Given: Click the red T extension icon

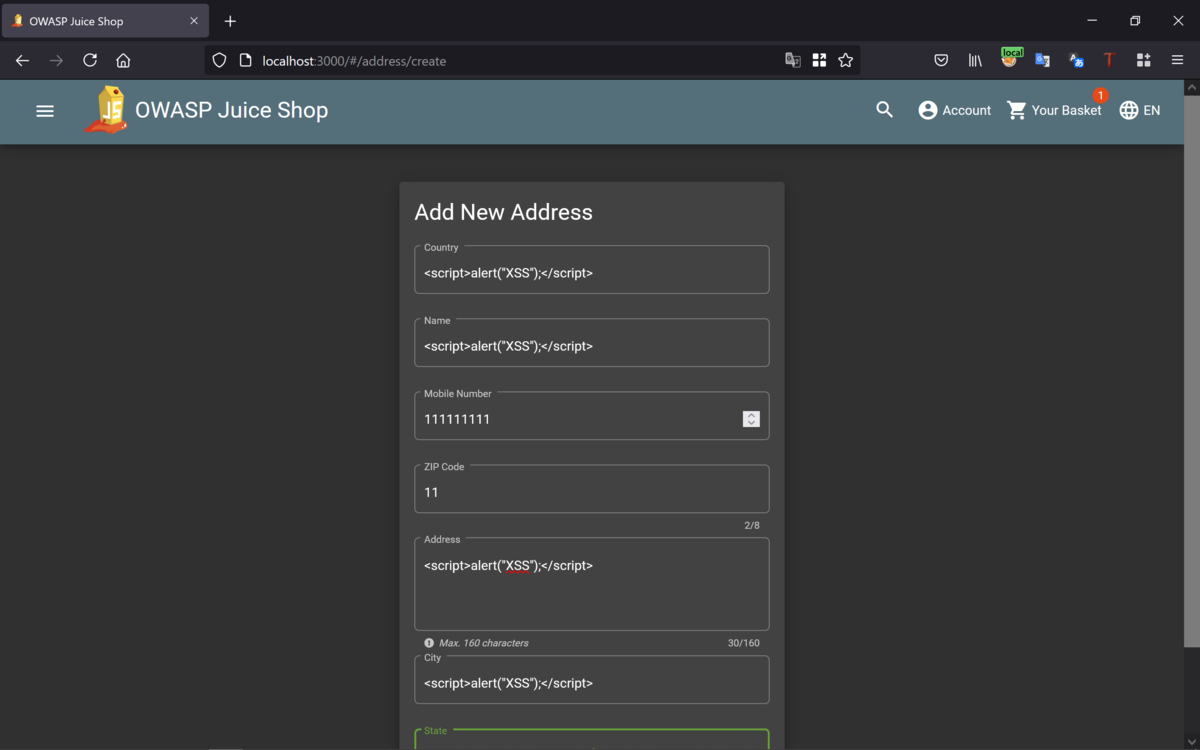Looking at the screenshot, I should (1109, 61).
